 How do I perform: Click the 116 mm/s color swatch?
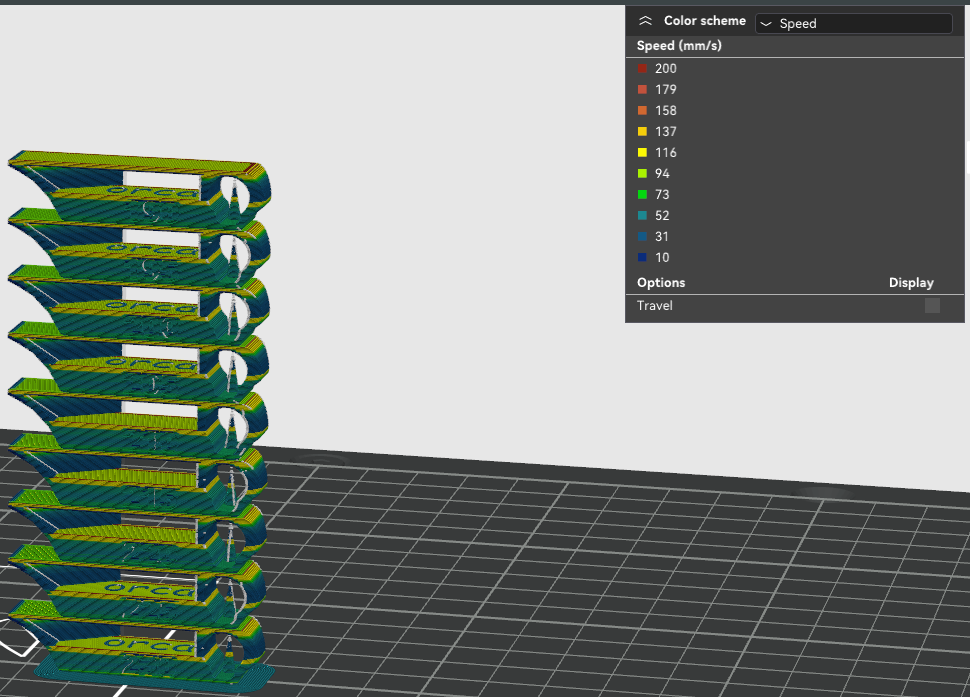[642, 153]
